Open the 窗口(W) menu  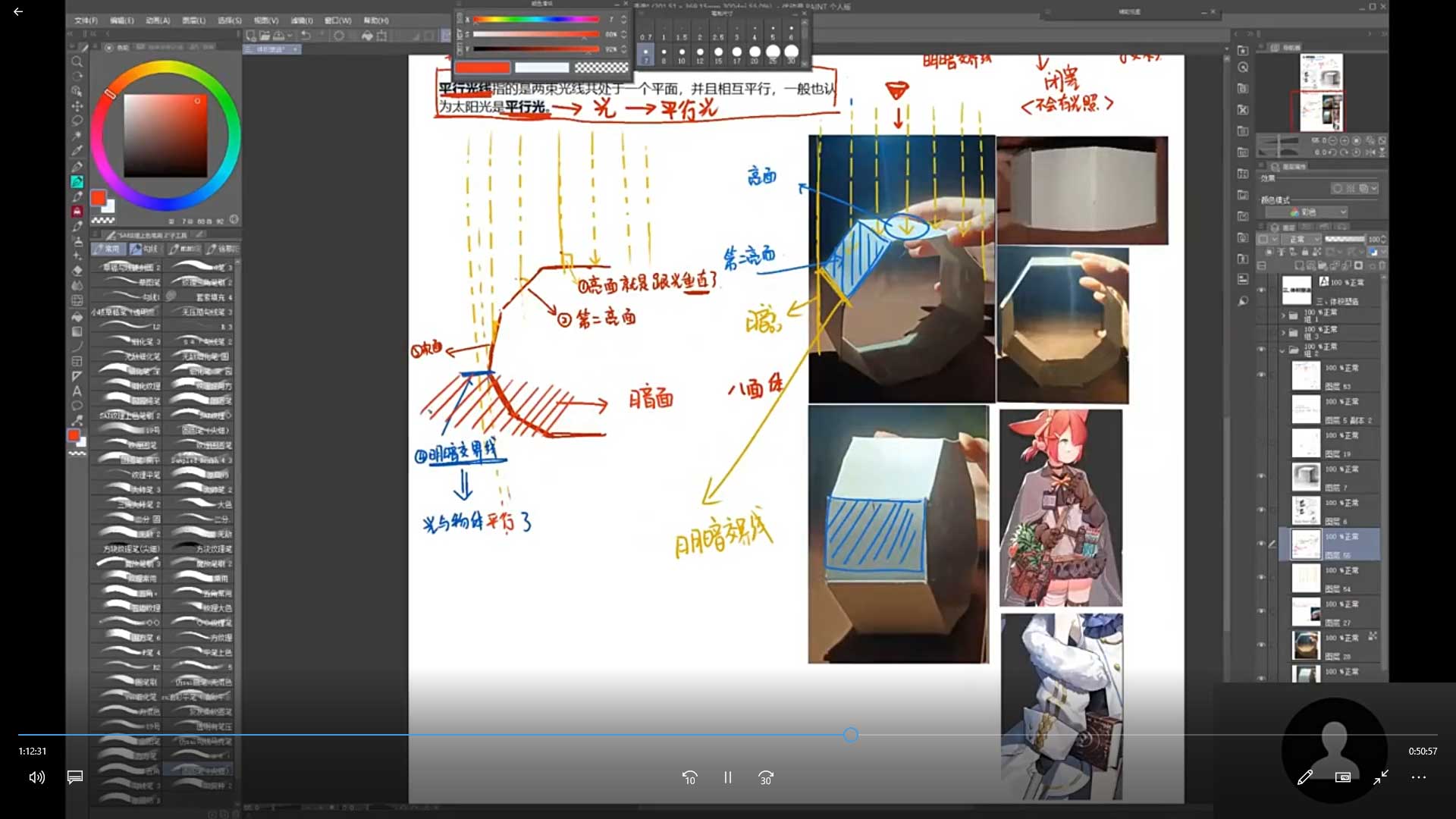click(337, 20)
